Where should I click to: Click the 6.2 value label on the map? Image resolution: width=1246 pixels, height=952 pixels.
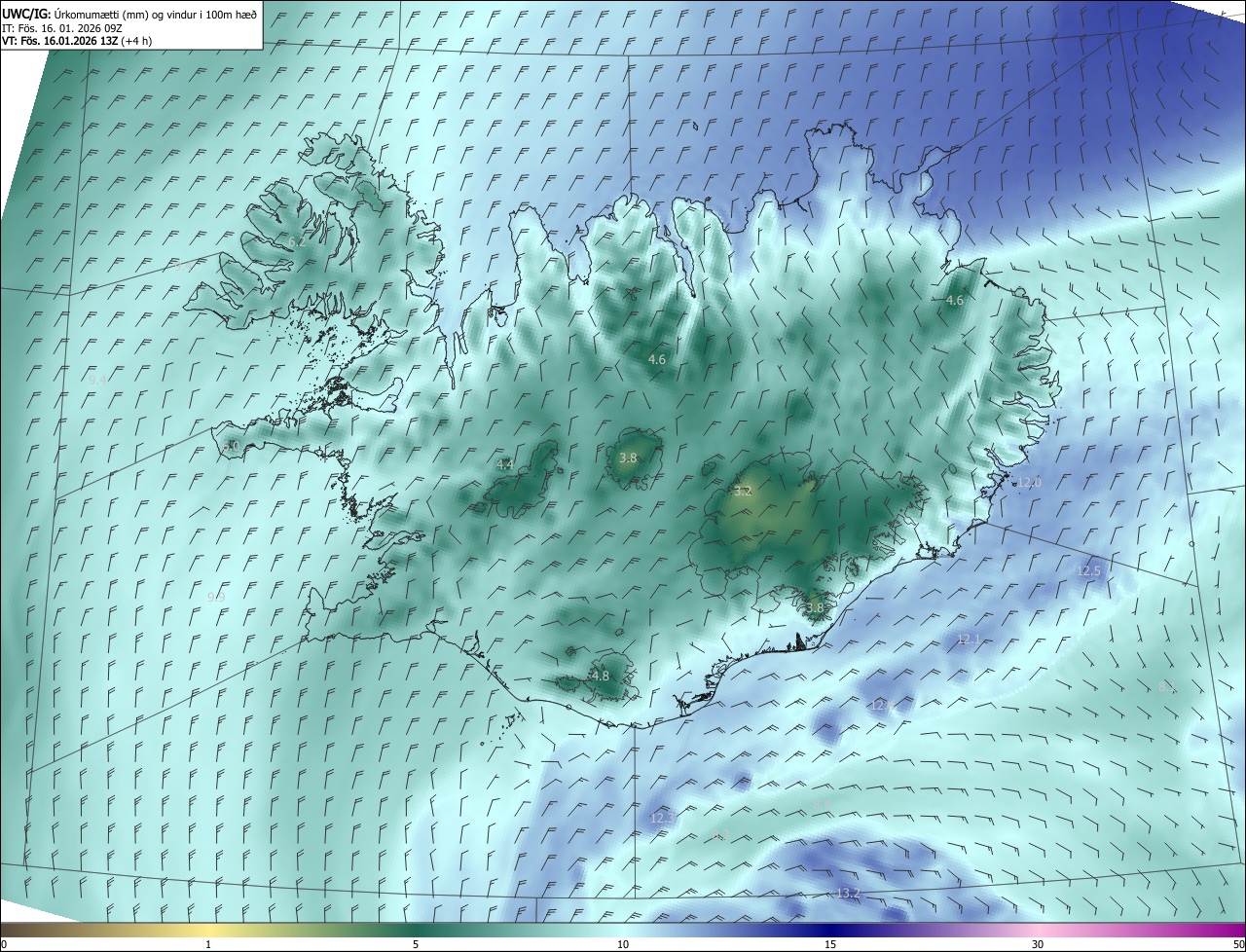point(297,241)
